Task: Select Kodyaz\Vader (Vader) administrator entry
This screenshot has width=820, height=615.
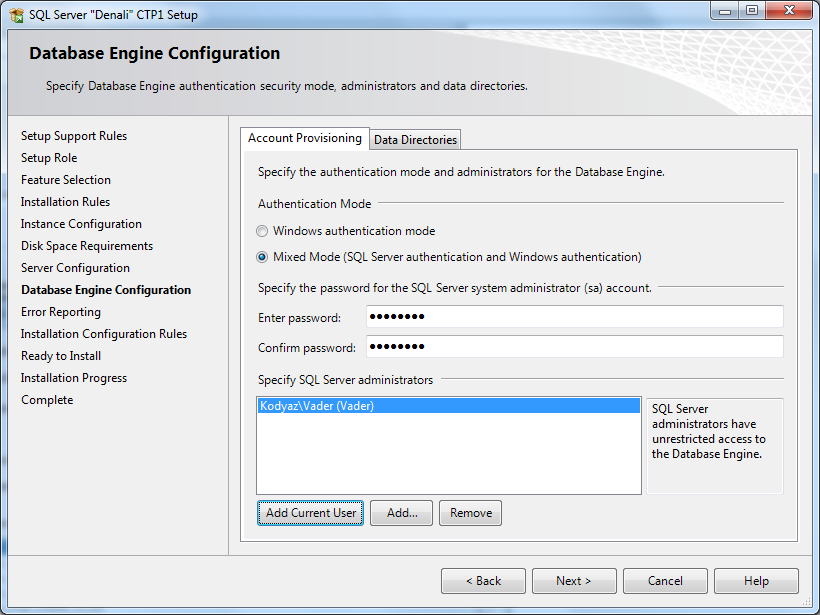Action: point(449,406)
